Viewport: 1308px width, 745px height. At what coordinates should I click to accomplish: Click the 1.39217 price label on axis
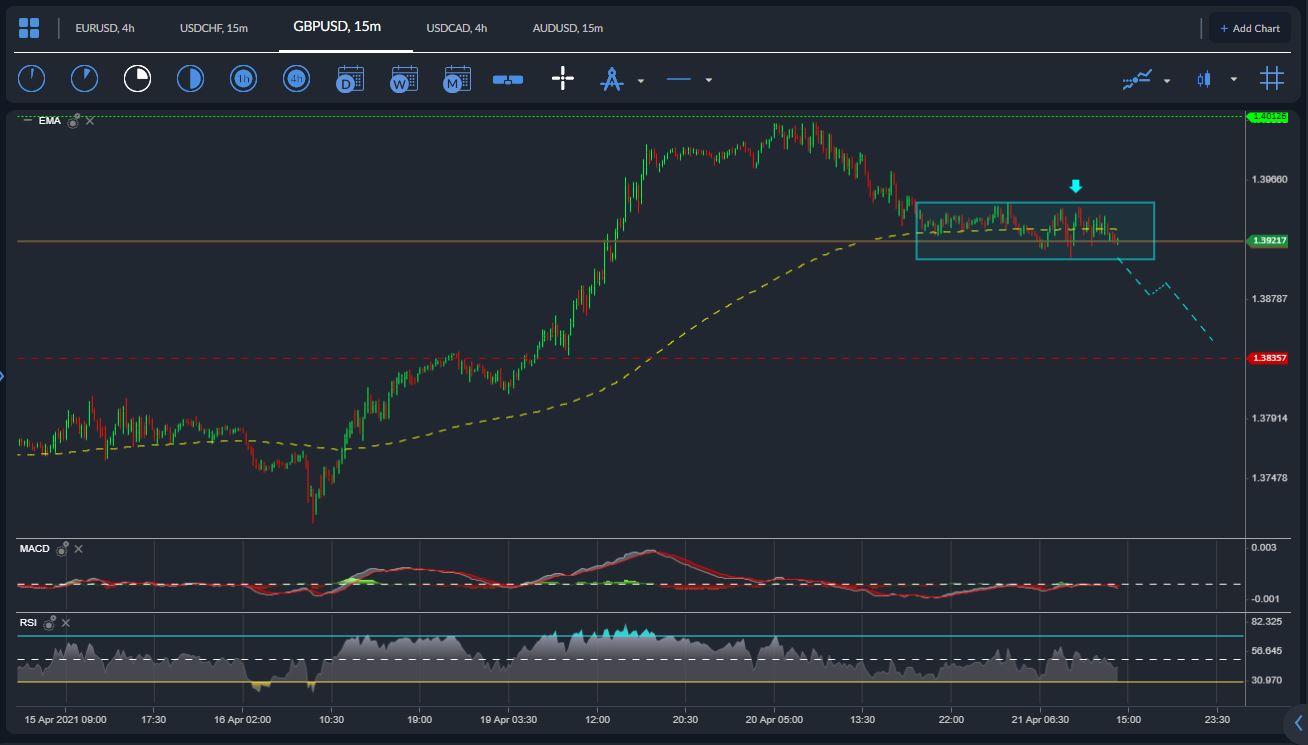(x=1268, y=240)
